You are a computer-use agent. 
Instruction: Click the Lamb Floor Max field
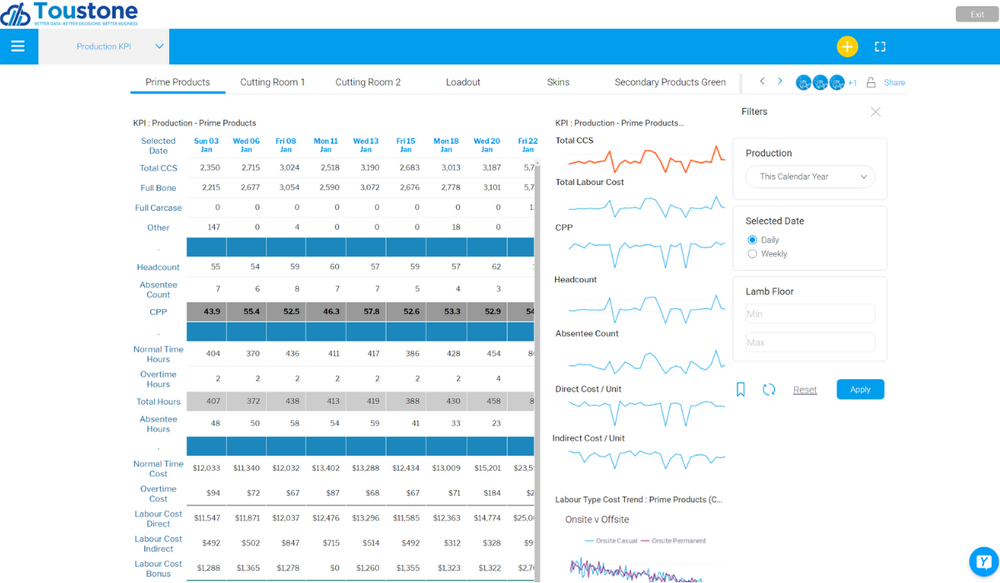810,343
